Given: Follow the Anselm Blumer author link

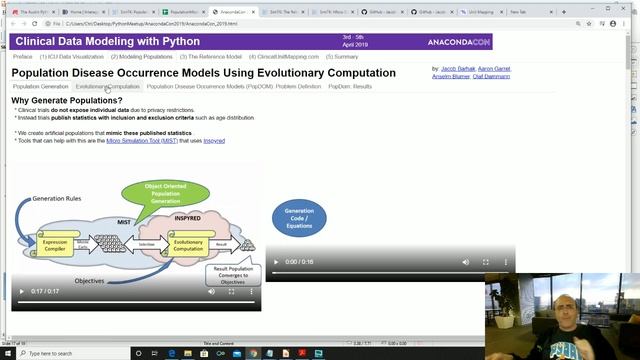Looking at the screenshot, I should coord(451,76).
